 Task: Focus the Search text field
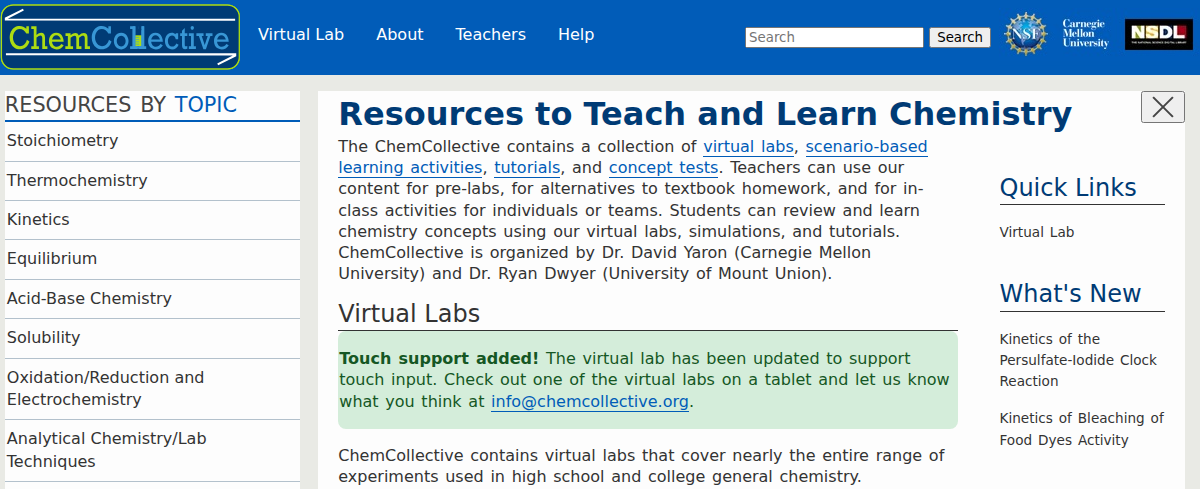click(834, 37)
